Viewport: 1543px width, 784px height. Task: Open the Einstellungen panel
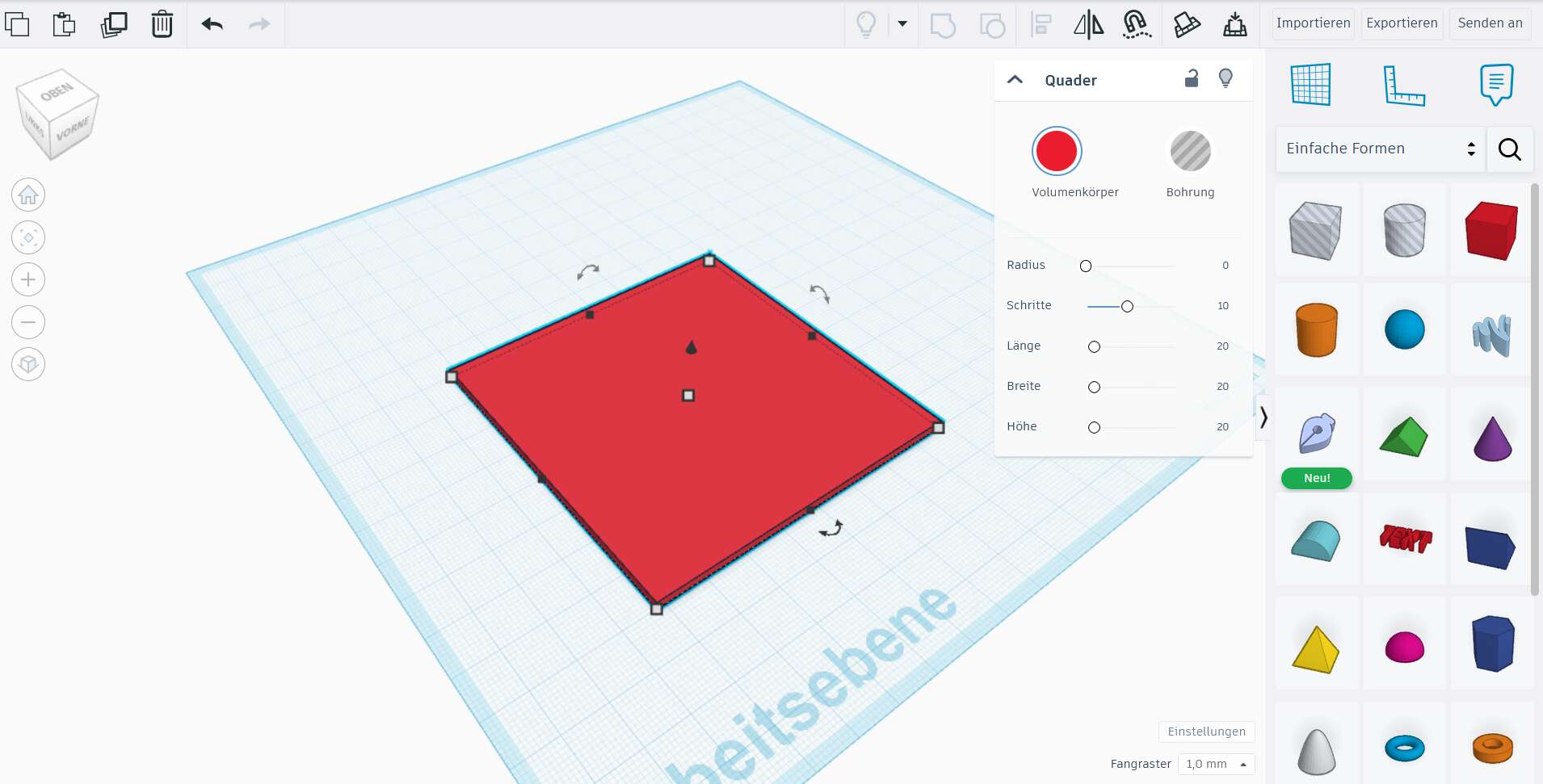tap(1205, 732)
